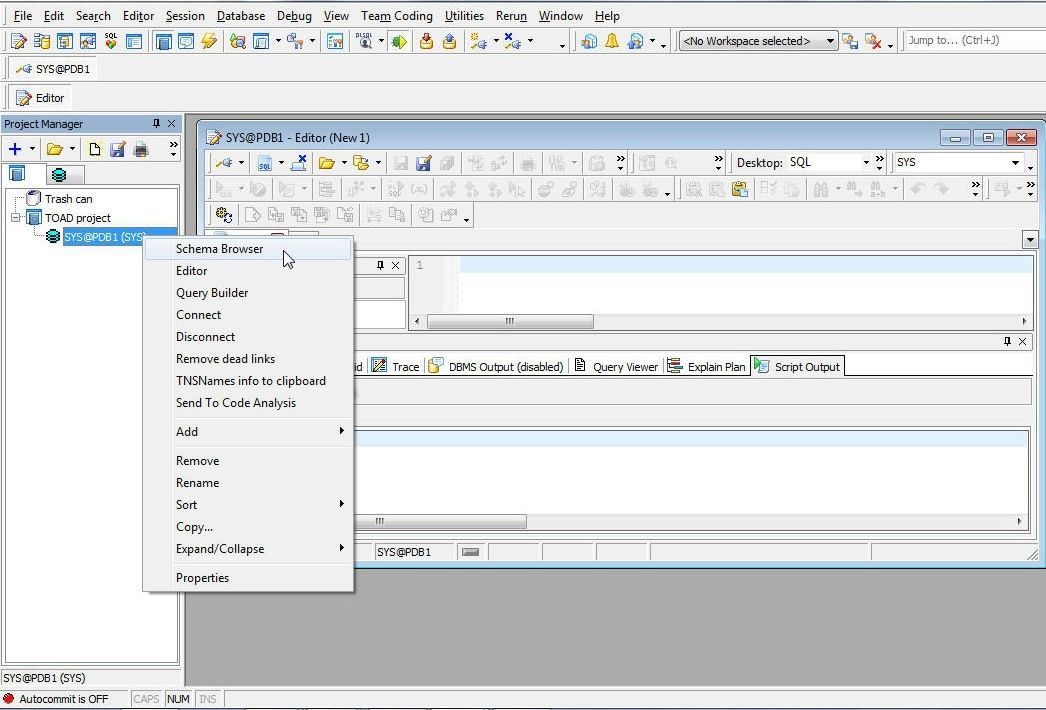The height and width of the screenshot is (710, 1046).
Task: Click the yellow lightning bolt icon in the main toolbar
Action: (x=209, y=41)
